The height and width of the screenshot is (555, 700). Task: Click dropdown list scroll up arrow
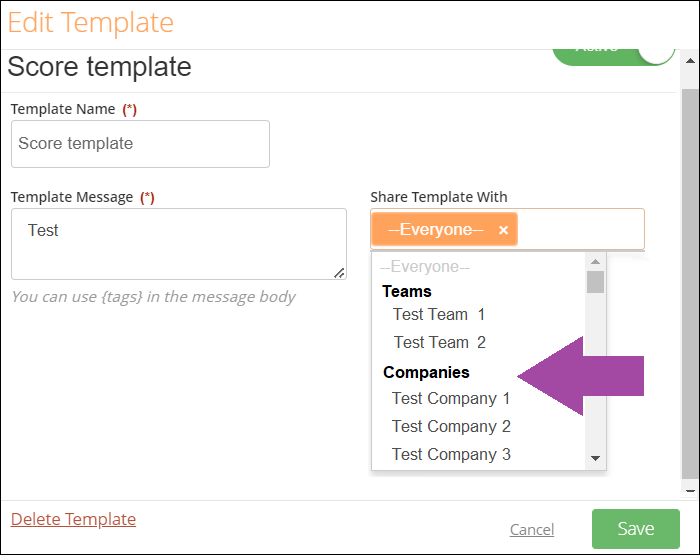(x=595, y=262)
